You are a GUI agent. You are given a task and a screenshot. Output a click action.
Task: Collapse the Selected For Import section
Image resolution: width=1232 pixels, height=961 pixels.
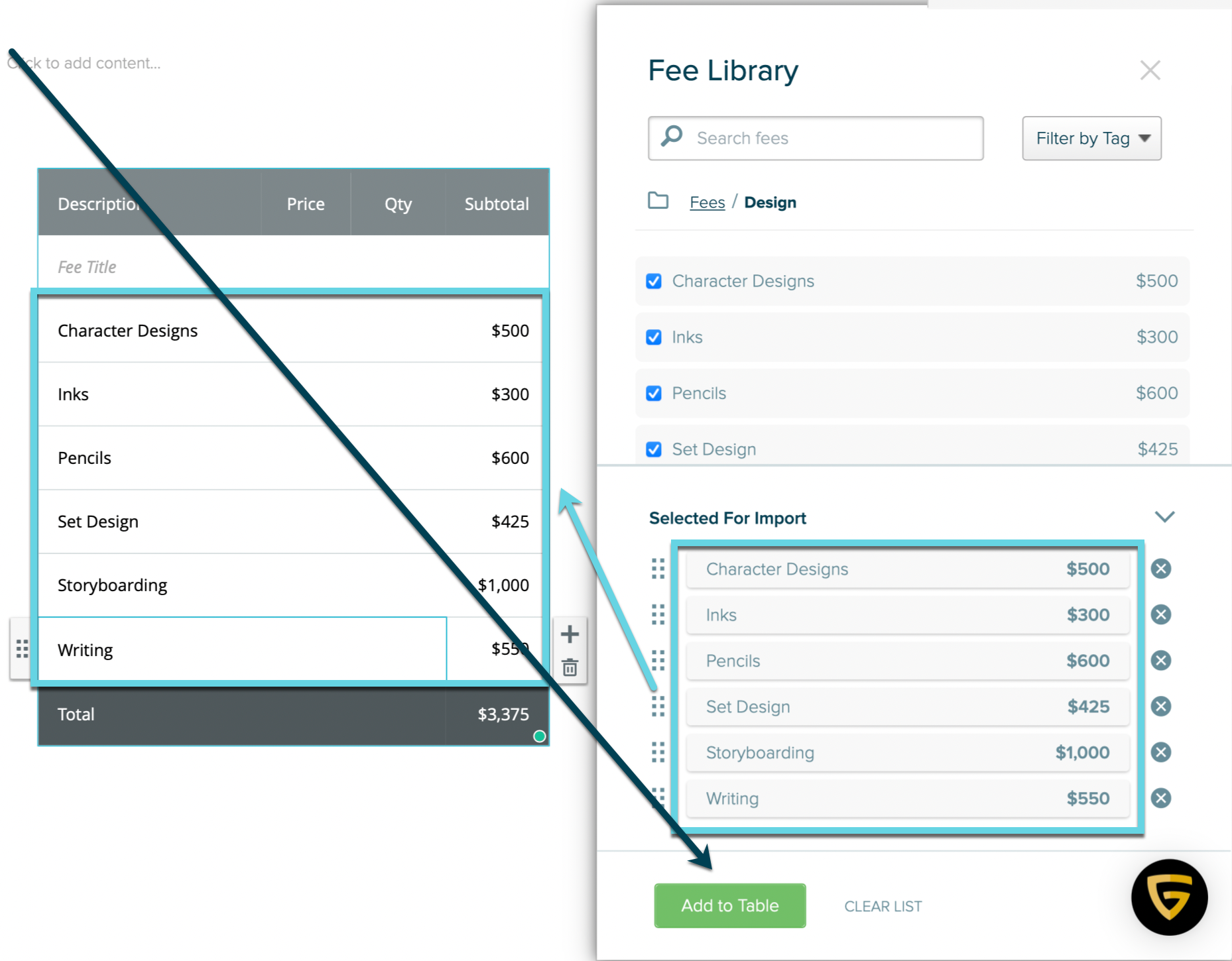click(1164, 517)
